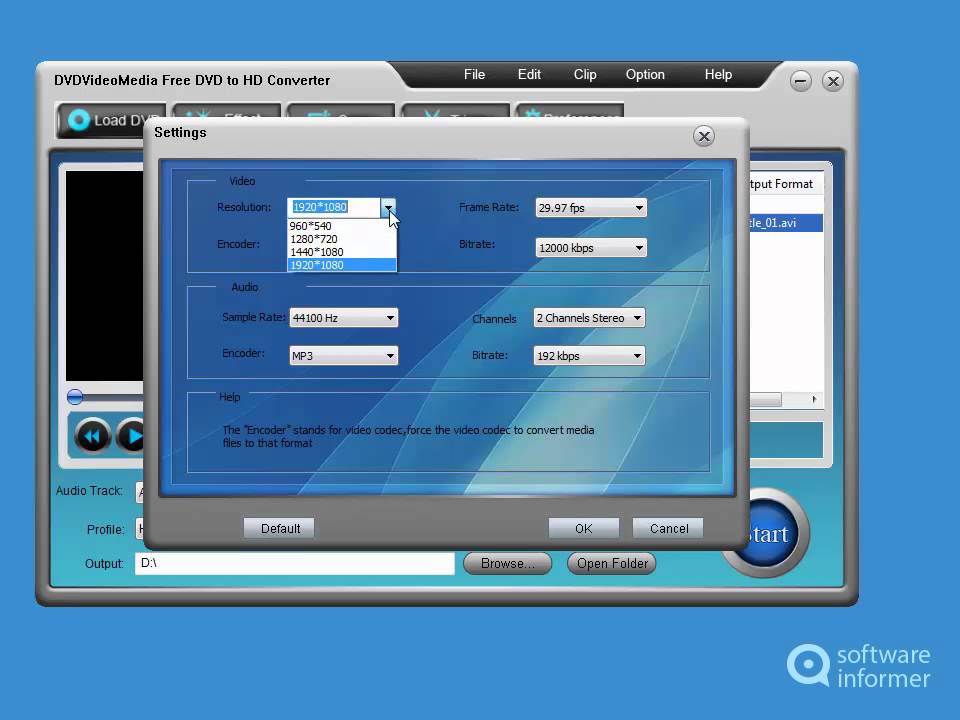Choose 1440*1080 resolution from the list
Screen dimensions: 960x720
pos(342,252)
